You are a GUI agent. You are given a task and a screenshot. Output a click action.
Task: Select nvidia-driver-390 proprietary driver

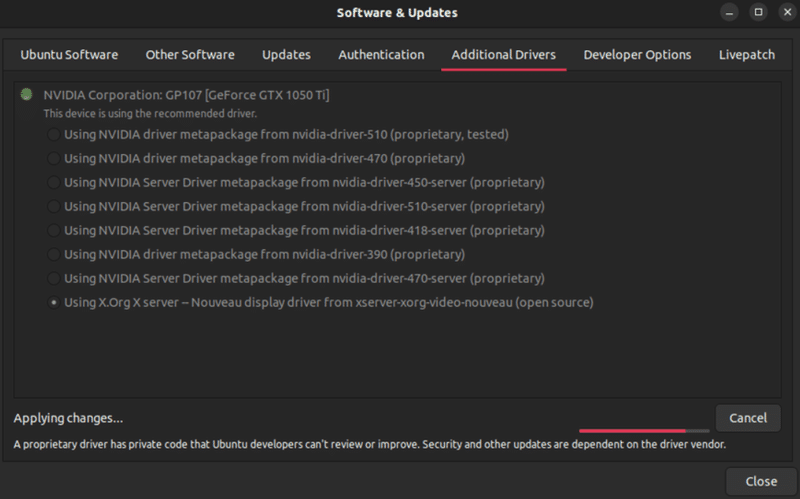point(53,254)
